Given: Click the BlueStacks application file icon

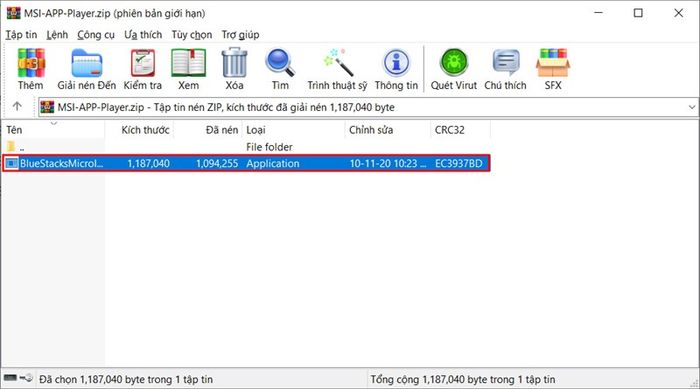Looking at the screenshot, I should (12, 163).
